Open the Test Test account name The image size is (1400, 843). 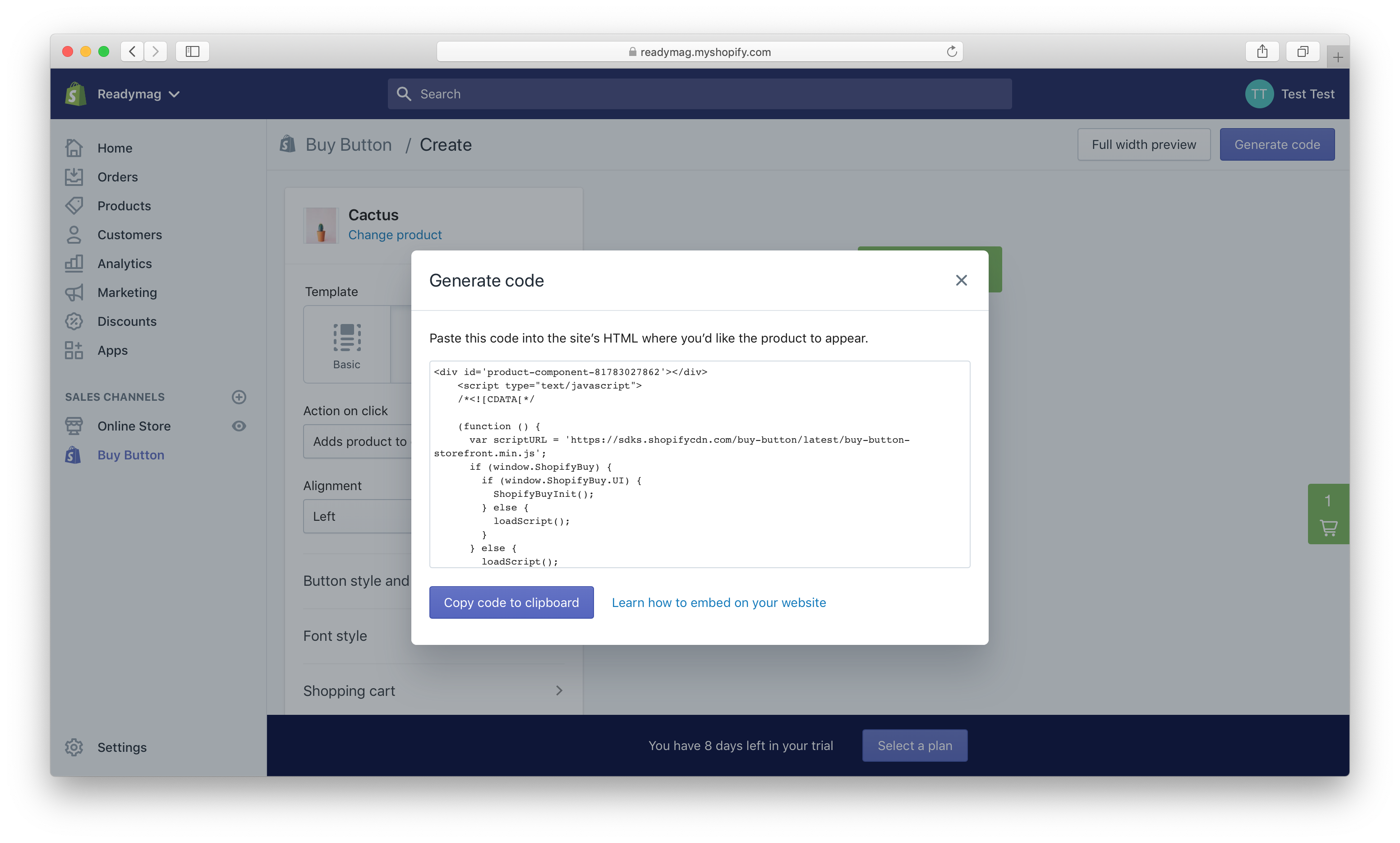(x=1308, y=94)
